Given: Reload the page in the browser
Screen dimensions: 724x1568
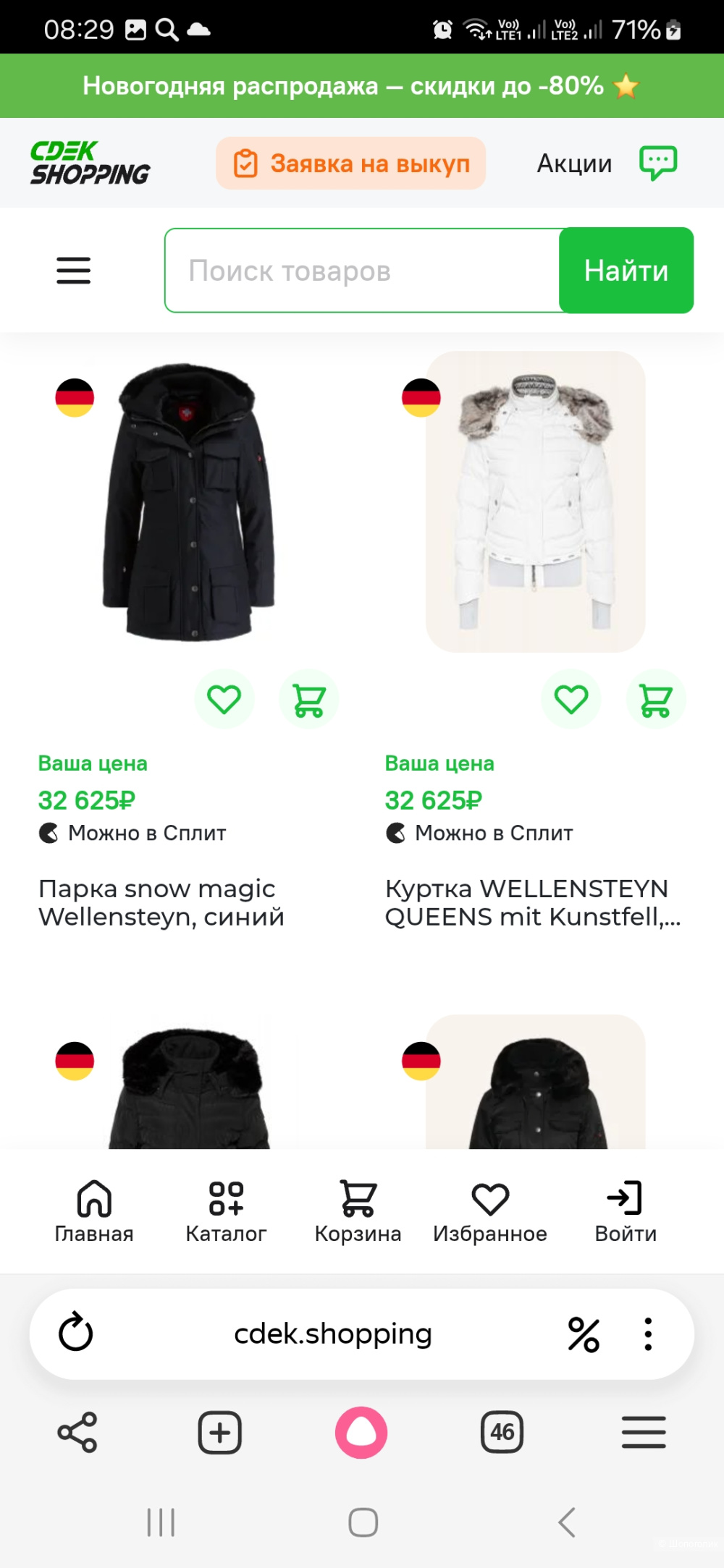Looking at the screenshot, I should (x=75, y=1333).
